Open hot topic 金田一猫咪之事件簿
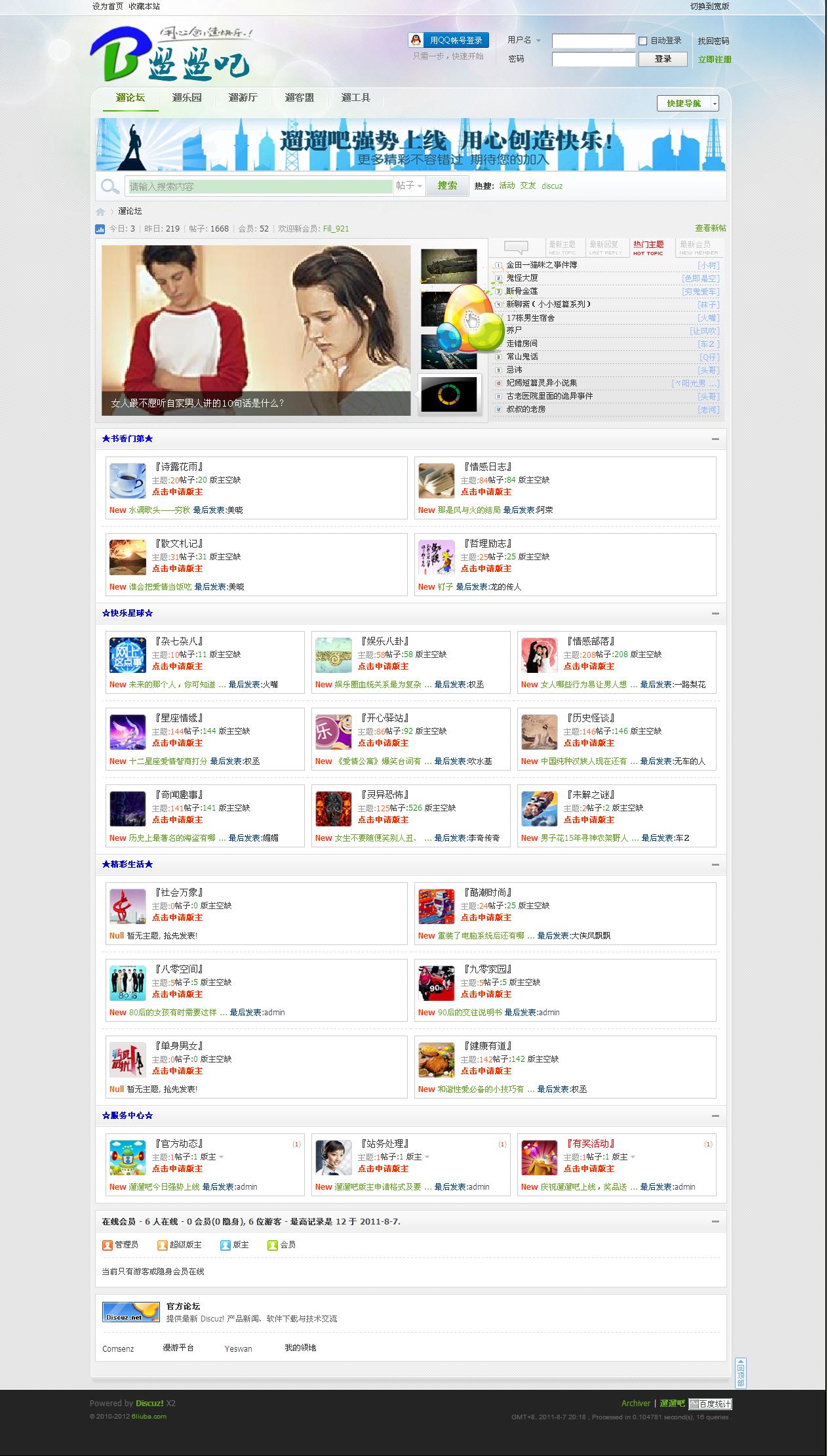The height and width of the screenshot is (1456, 828). pos(542,265)
